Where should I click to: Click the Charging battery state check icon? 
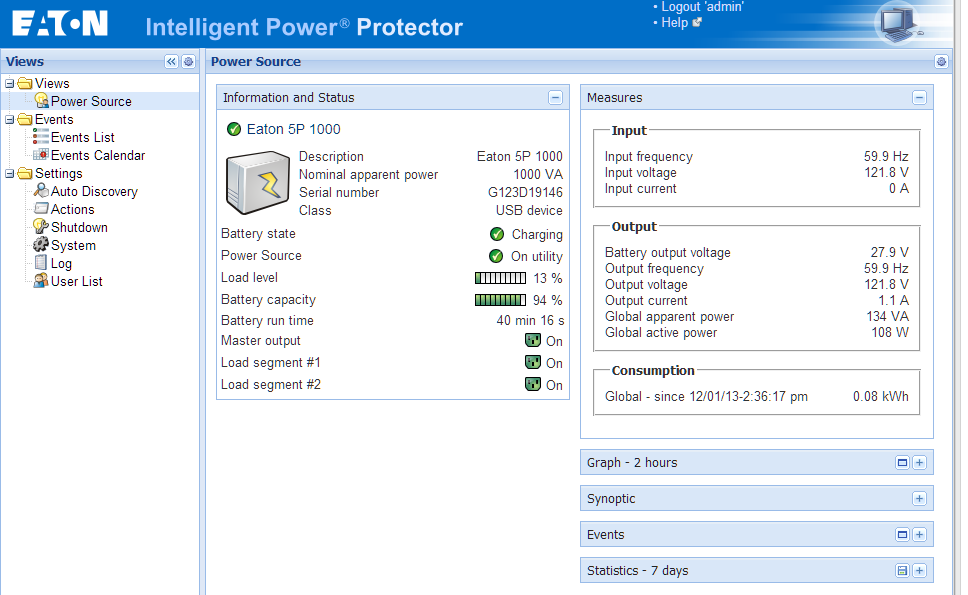(497, 234)
